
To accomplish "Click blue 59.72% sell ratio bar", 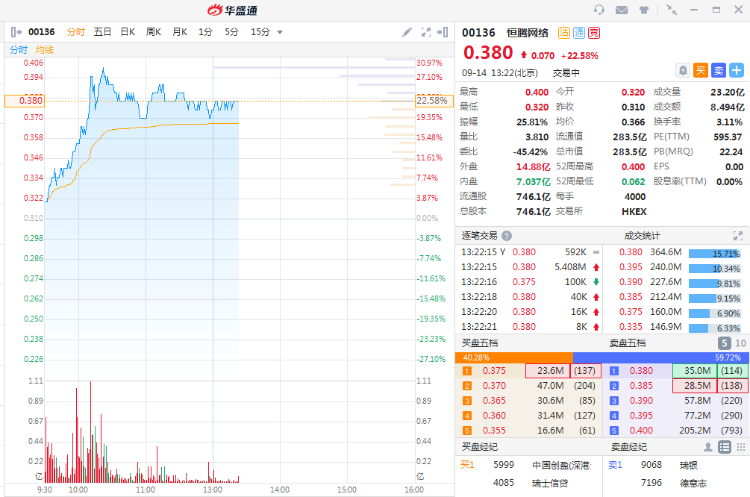I will pos(661,357).
